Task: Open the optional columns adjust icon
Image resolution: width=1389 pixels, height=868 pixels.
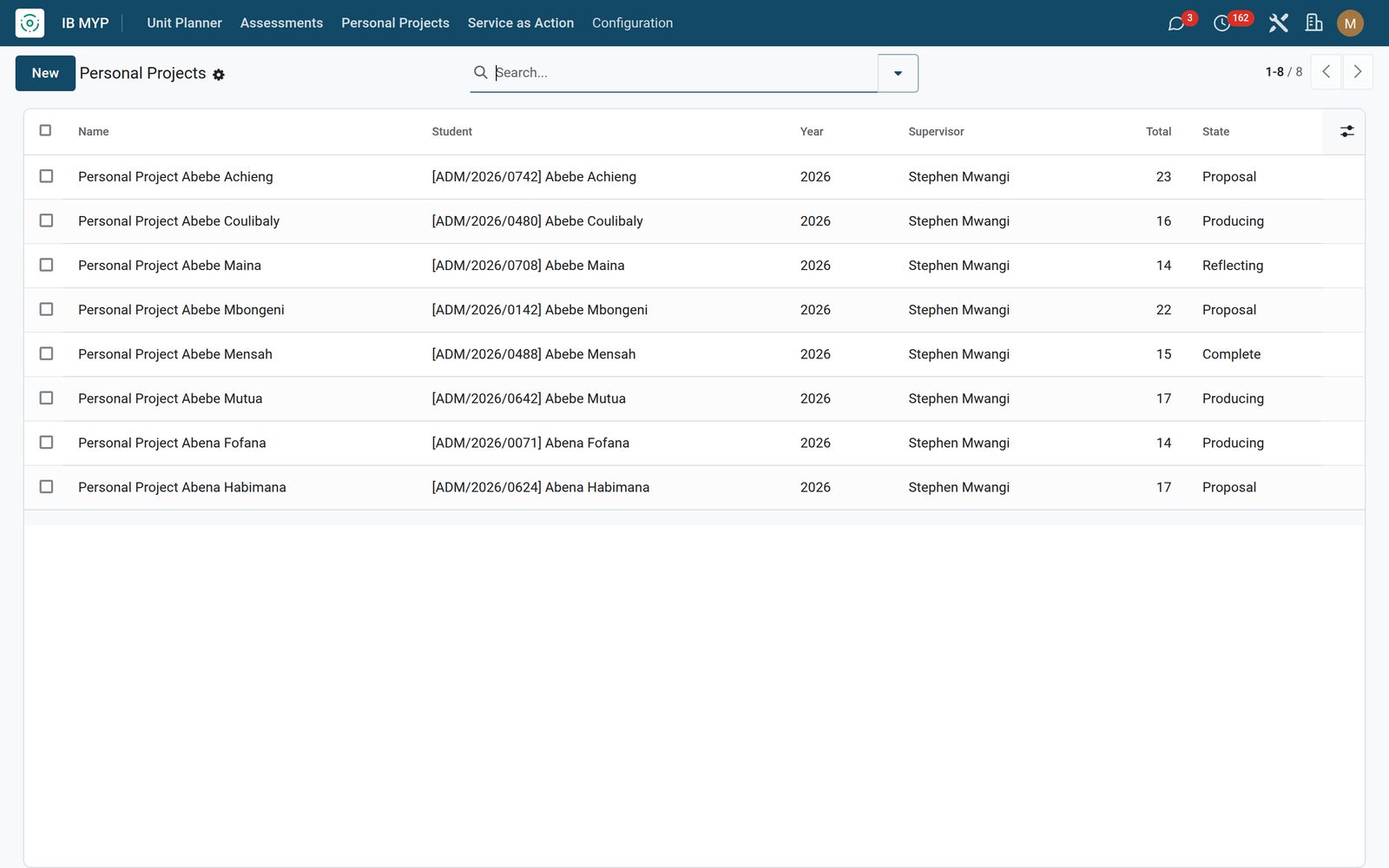Action: (1346, 131)
